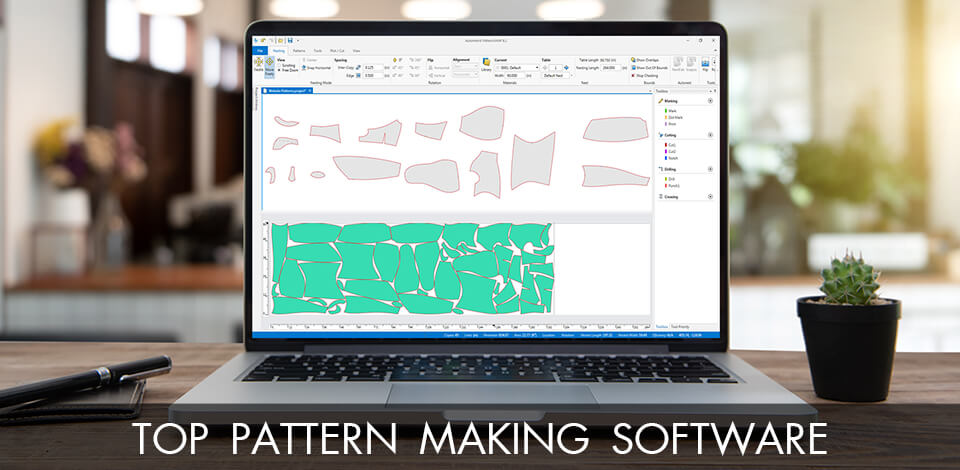
Task: Click the material Width input field
Action: pyautogui.click(x=515, y=75)
